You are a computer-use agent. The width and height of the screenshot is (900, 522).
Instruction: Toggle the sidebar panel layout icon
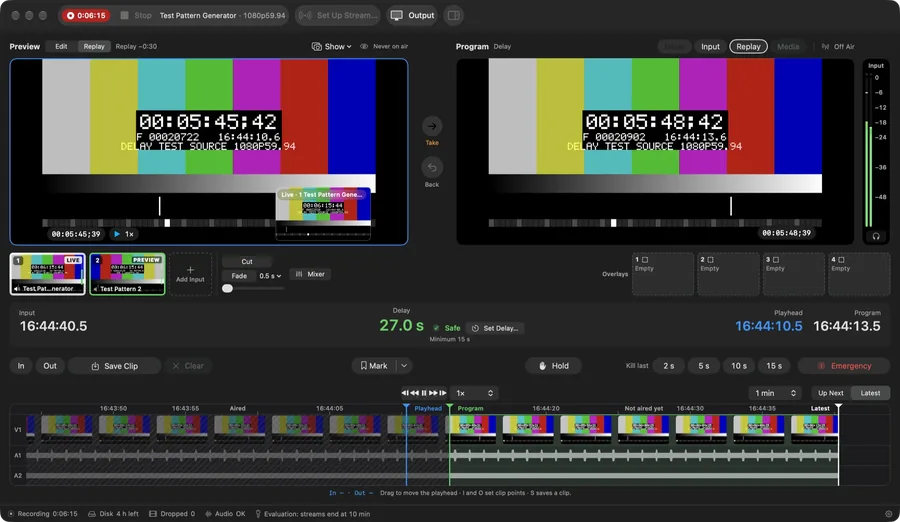coord(453,16)
